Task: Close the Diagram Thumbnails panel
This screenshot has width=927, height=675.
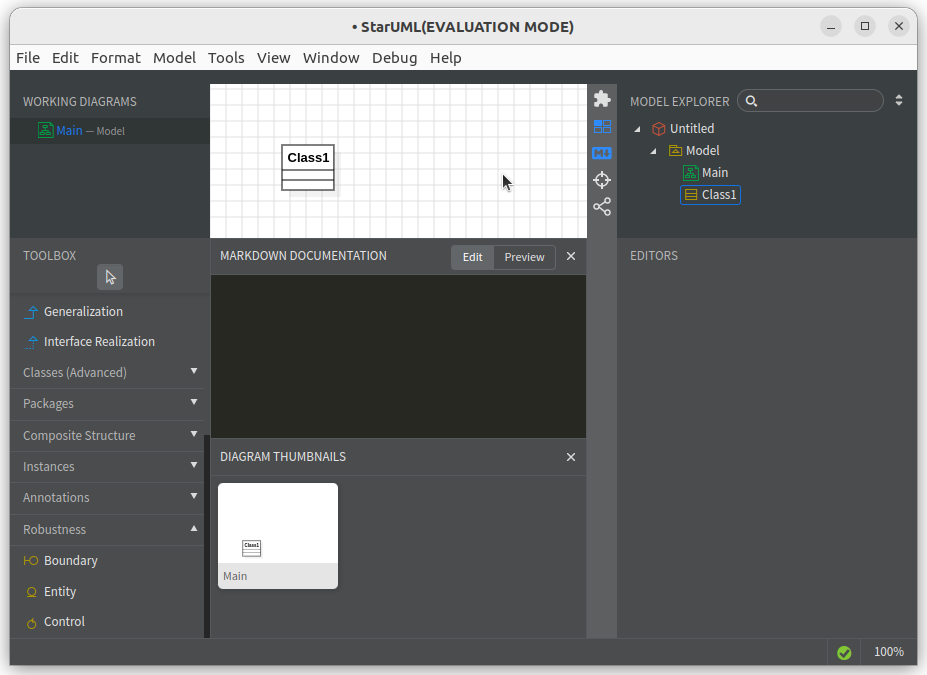Action: 571,457
